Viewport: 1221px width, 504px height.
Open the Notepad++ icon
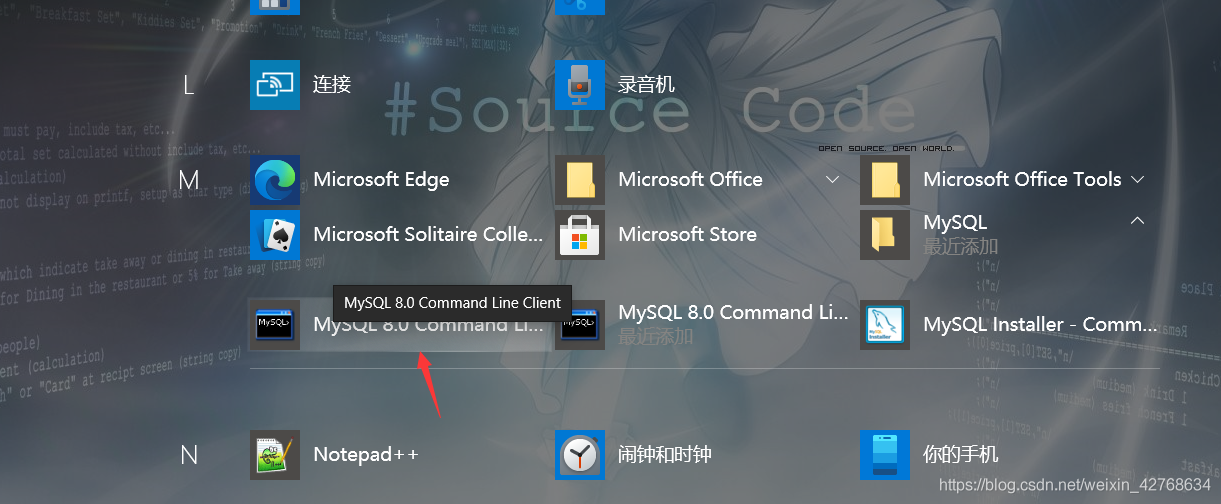tap(275, 455)
